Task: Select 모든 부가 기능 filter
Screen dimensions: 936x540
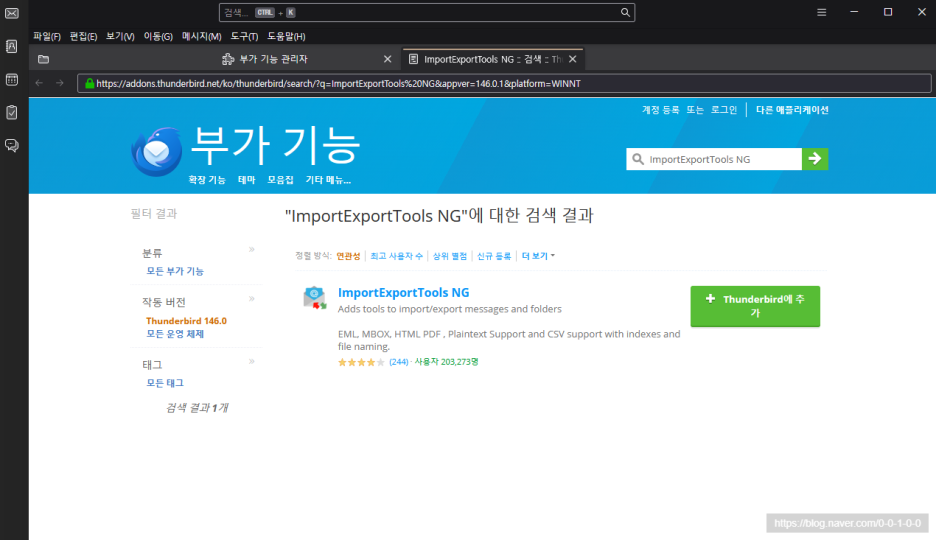Action: [x=175, y=271]
